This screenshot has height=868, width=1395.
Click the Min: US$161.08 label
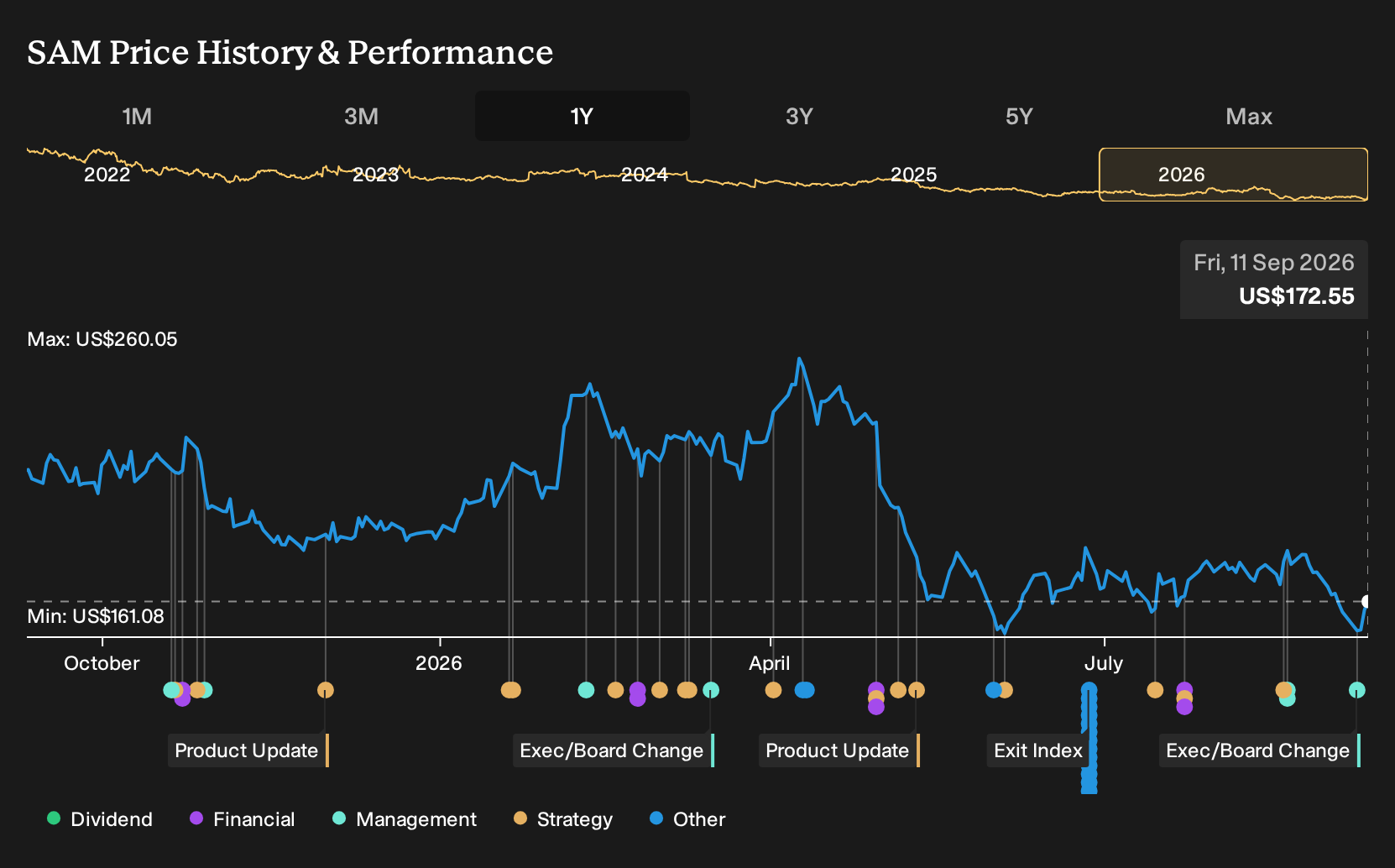[96, 616]
